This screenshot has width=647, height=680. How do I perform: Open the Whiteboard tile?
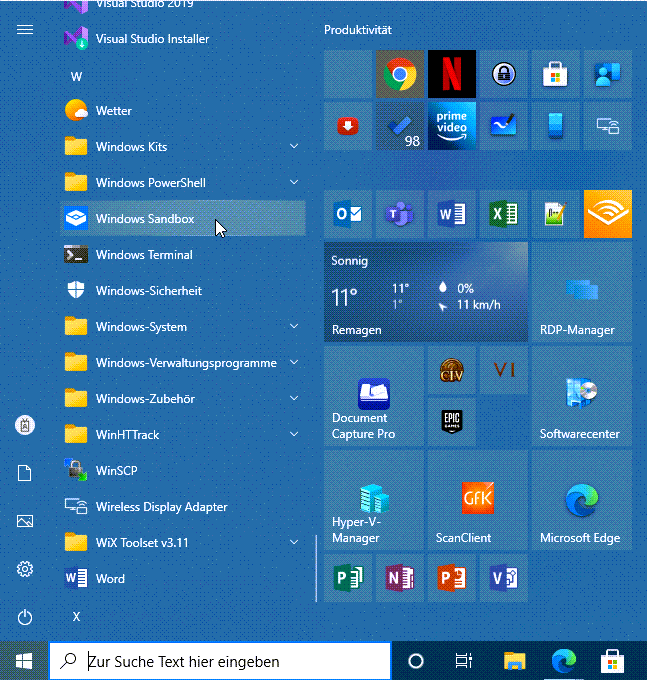[x=504, y=126]
